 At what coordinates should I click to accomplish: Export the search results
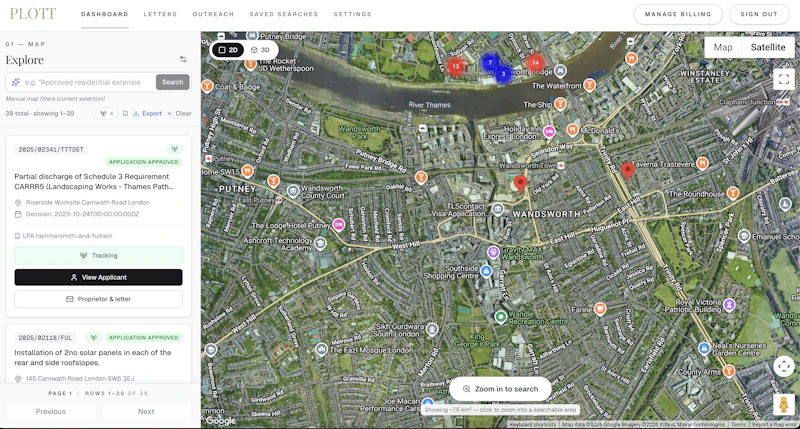147,113
